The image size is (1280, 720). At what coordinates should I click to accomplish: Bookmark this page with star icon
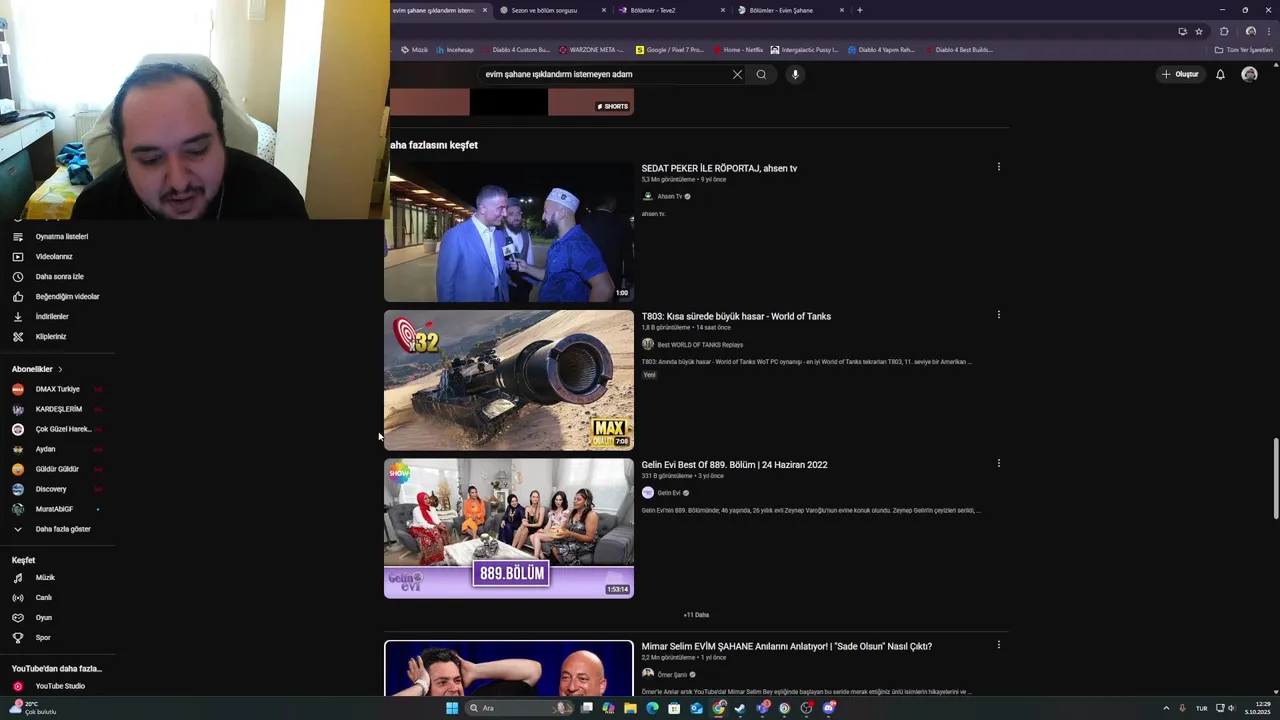[1199, 31]
